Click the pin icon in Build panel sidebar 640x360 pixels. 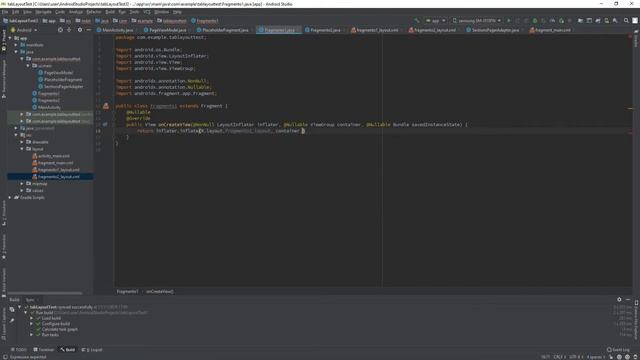point(12,320)
